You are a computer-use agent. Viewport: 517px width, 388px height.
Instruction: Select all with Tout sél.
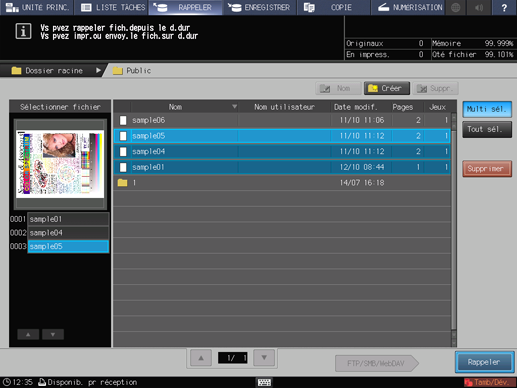tap(487, 129)
